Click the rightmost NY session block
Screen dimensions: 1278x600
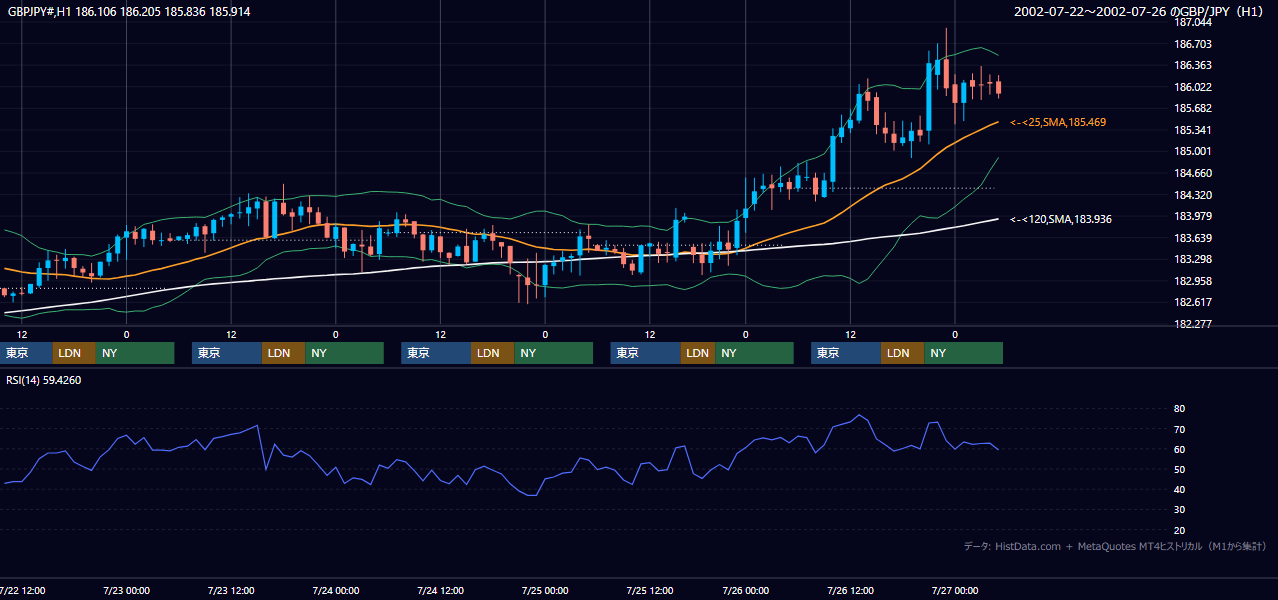tap(963, 353)
